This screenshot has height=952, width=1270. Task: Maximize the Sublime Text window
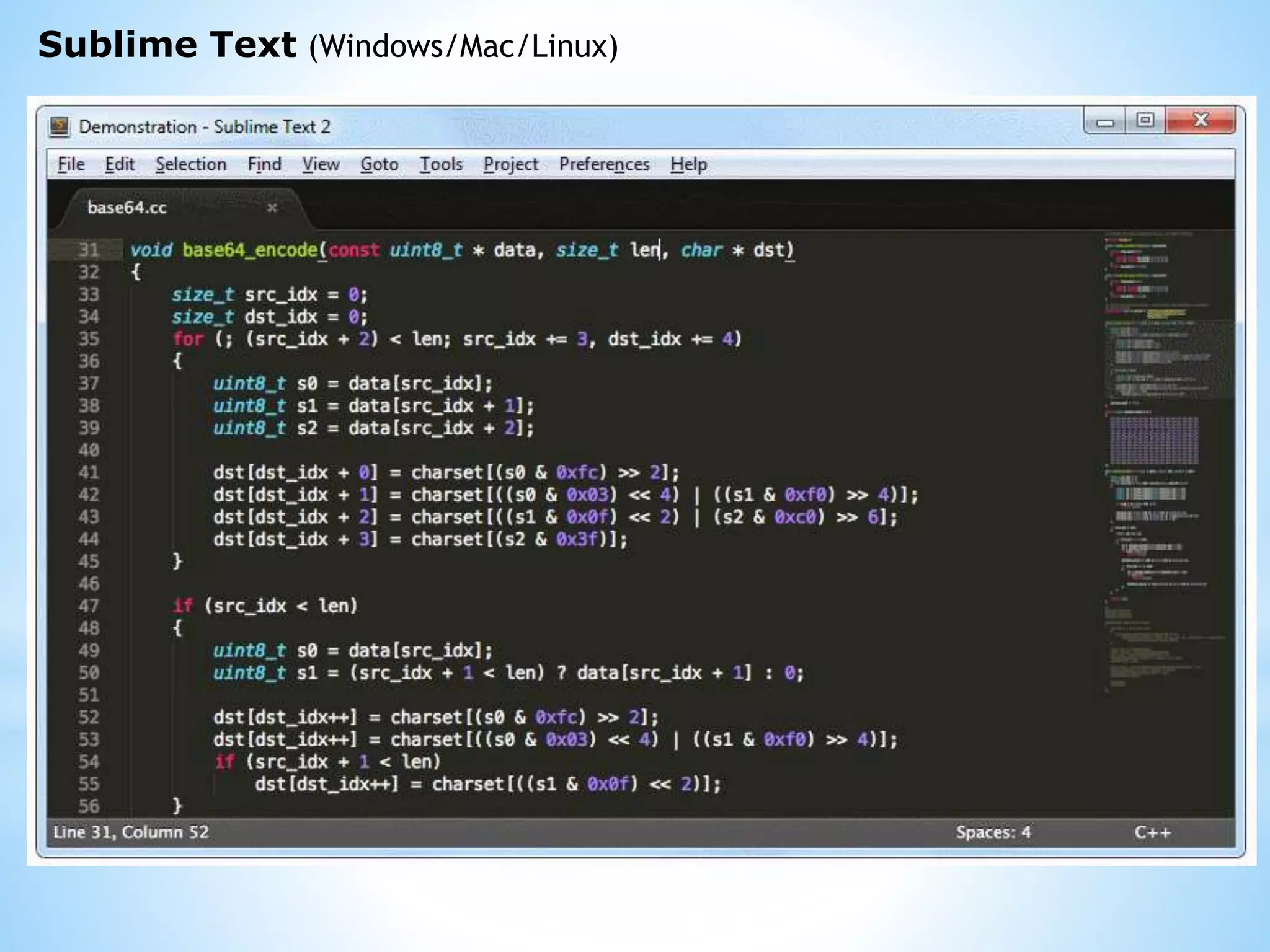[x=1145, y=120]
